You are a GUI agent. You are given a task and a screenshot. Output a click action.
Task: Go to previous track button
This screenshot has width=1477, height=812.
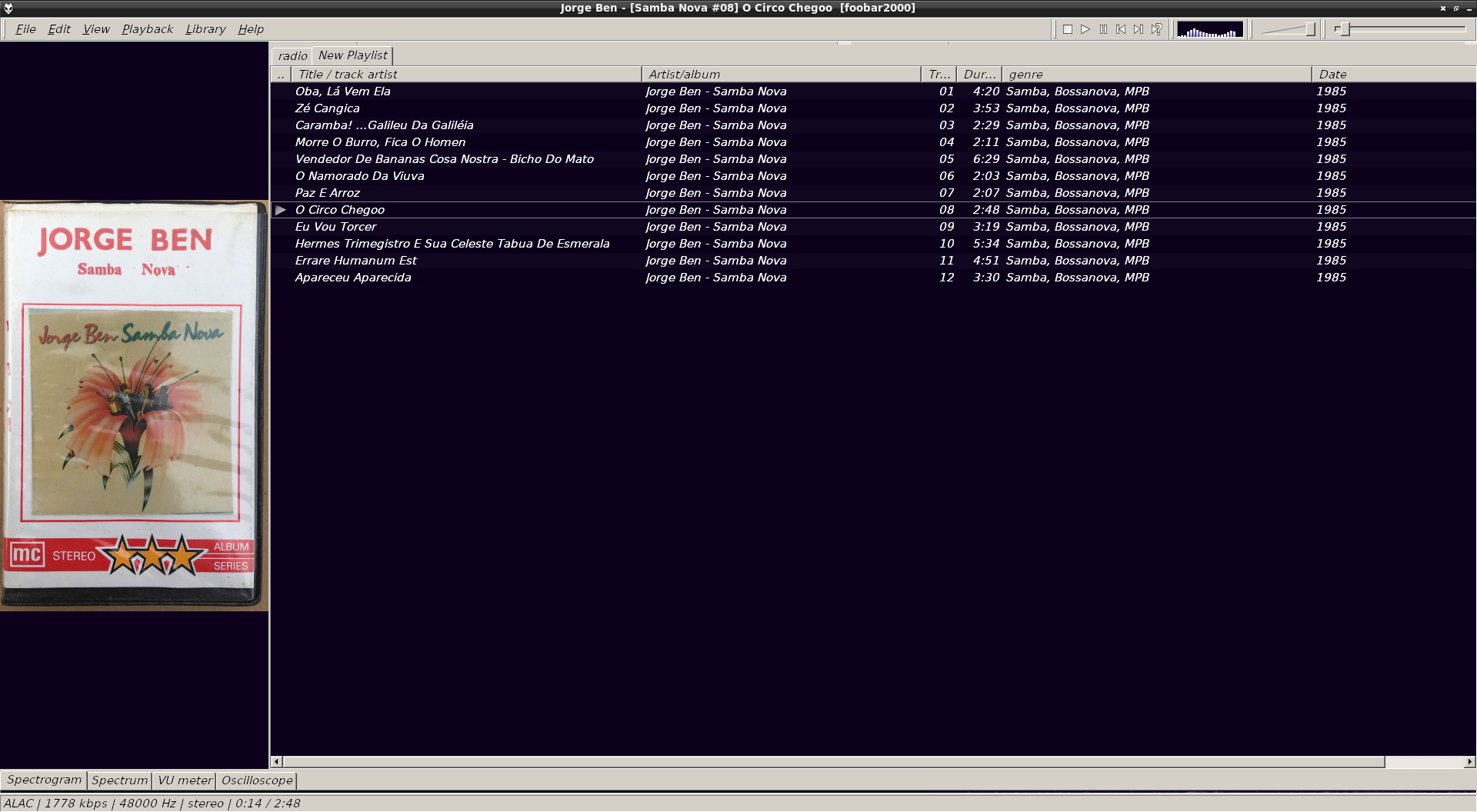1121,29
